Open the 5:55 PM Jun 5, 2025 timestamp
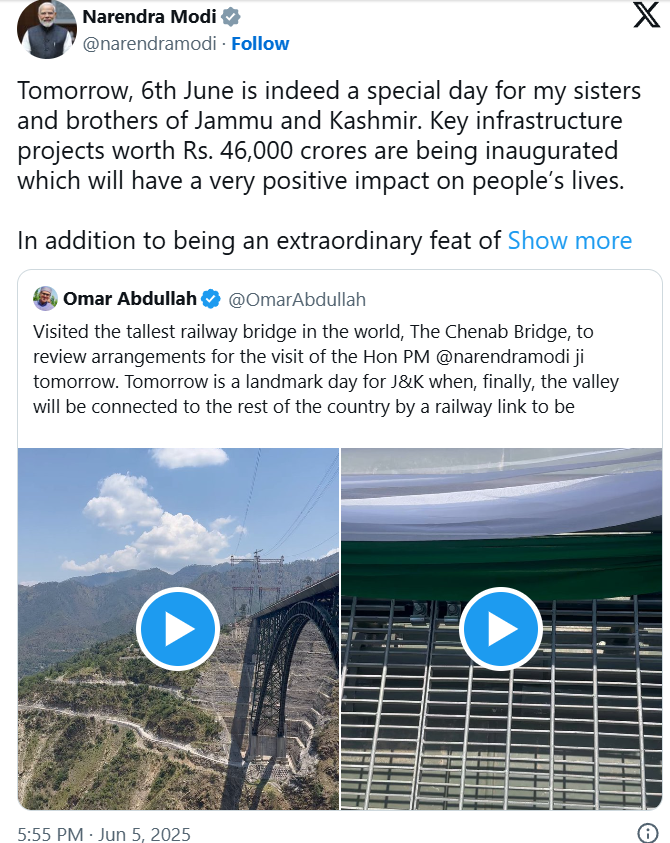 click(104, 834)
